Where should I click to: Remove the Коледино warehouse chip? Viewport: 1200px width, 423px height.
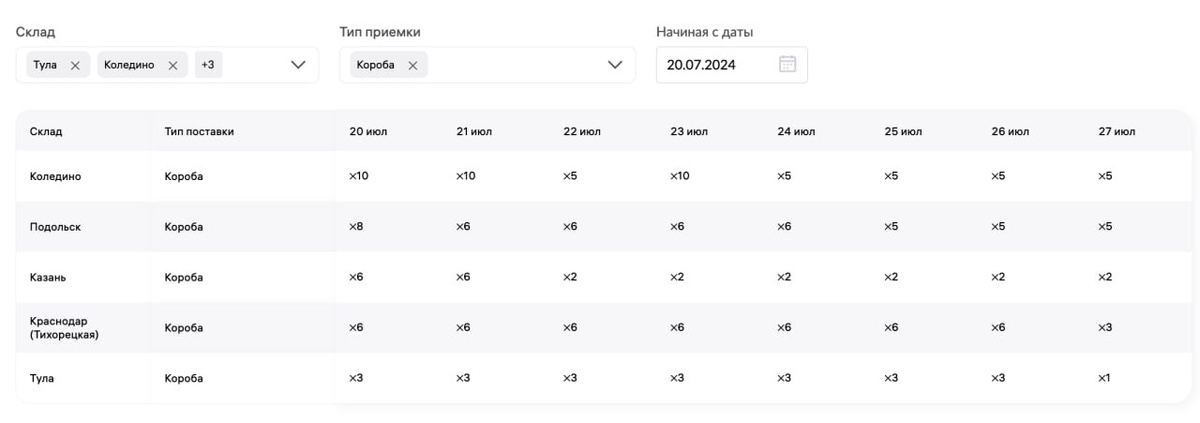point(172,65)
